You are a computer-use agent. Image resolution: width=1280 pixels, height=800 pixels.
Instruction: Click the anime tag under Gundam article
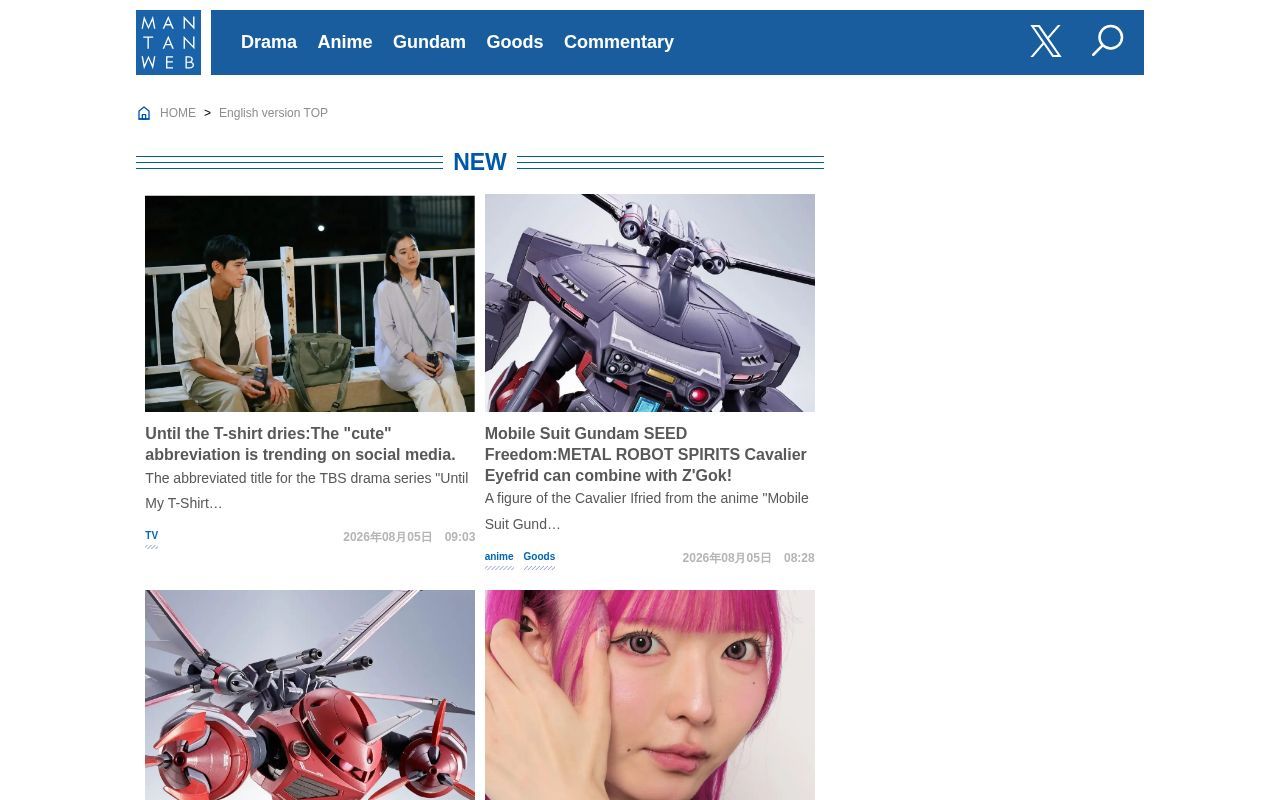pos(499,557)
